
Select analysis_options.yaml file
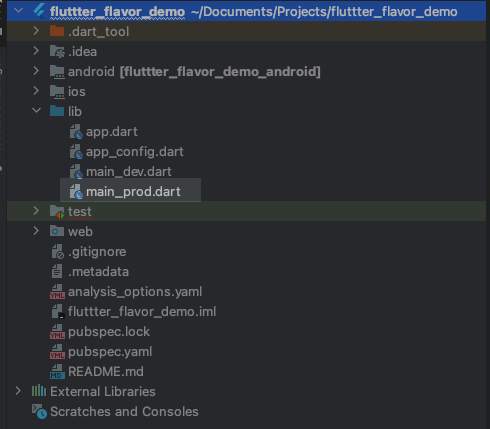[135, 292]
